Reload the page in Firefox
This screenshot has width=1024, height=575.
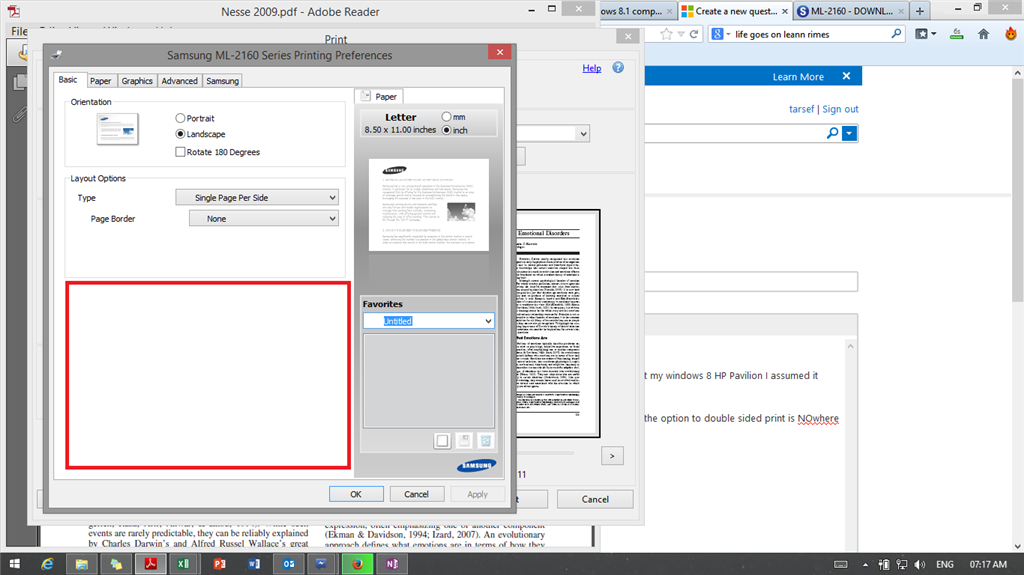pyautogui.click(x=694, y=34)
